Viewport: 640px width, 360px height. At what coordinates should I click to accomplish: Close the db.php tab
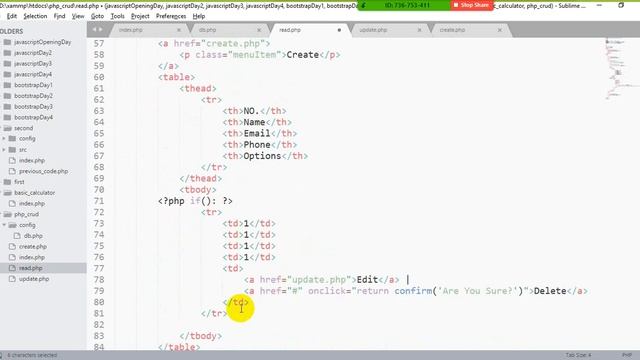[259, 30]
